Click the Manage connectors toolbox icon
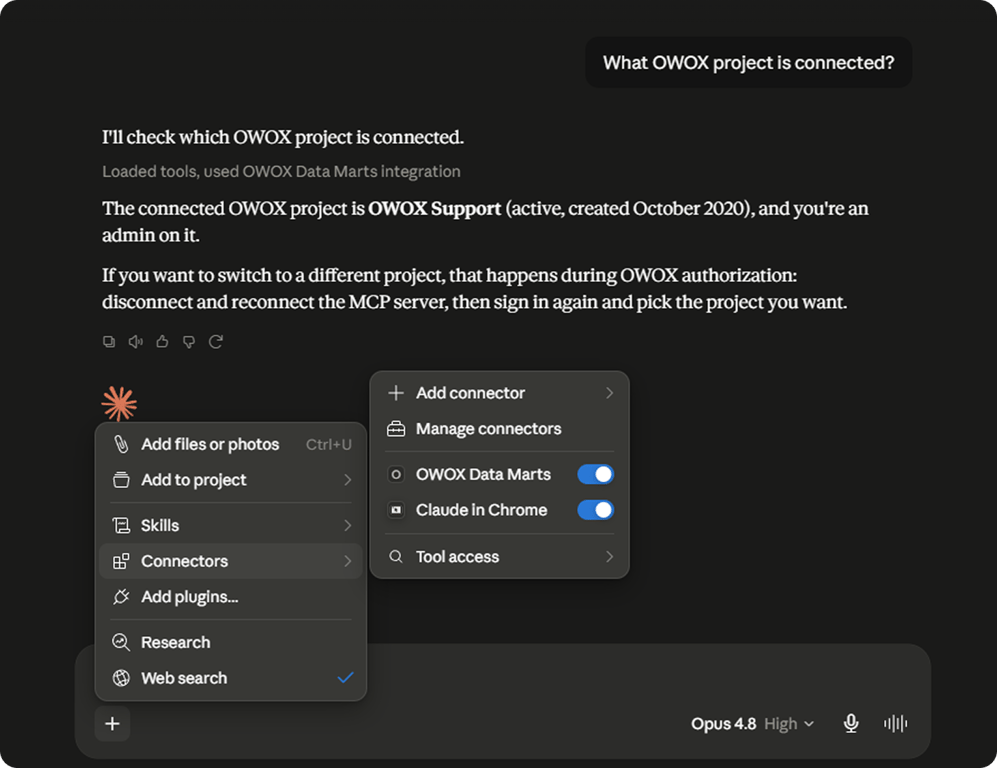The image size is (997, 768). (395, 429)
